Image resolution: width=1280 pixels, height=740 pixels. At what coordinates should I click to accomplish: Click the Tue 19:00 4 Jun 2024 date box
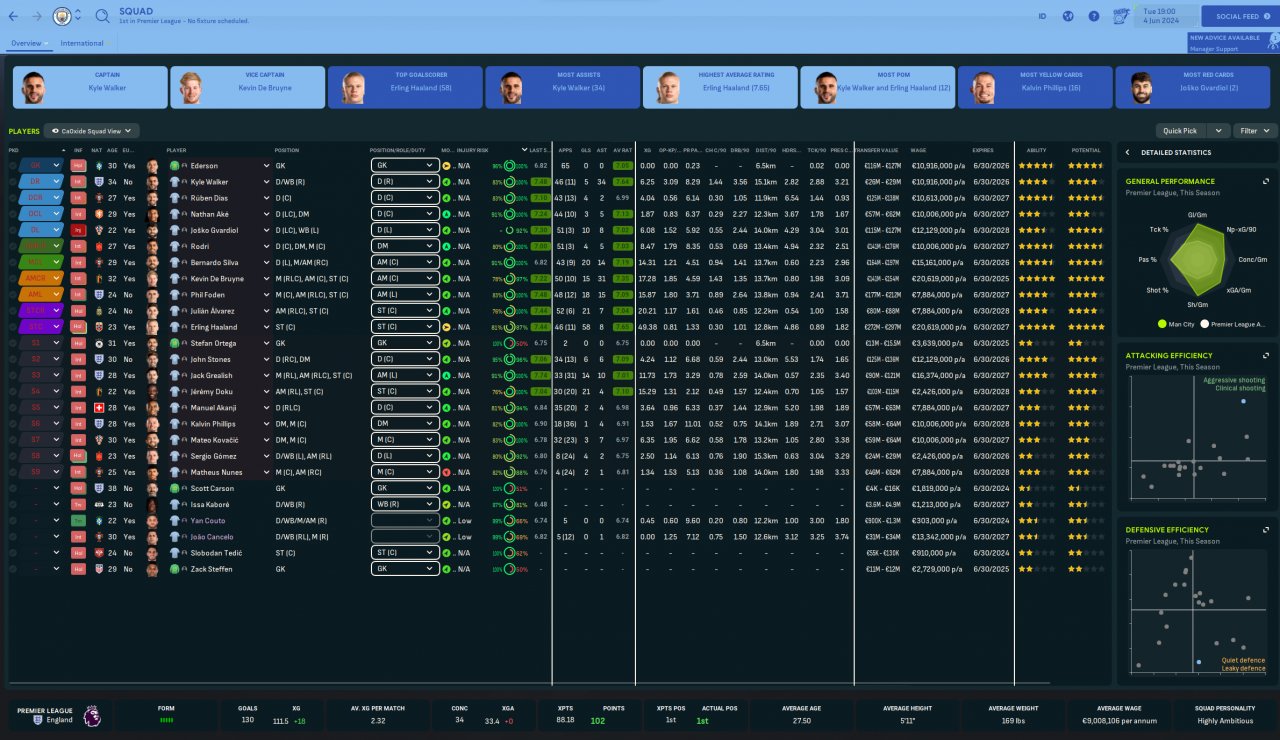tap(1168, 16)
